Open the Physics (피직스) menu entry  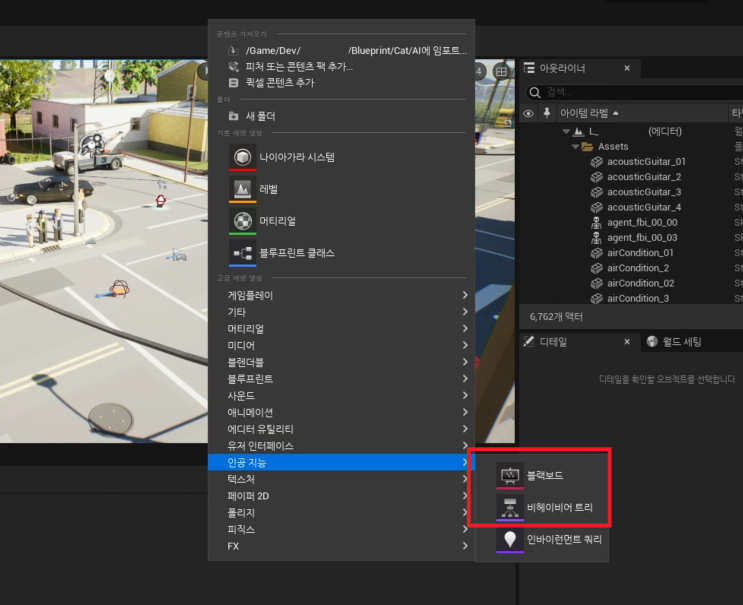tap(341, 529)
